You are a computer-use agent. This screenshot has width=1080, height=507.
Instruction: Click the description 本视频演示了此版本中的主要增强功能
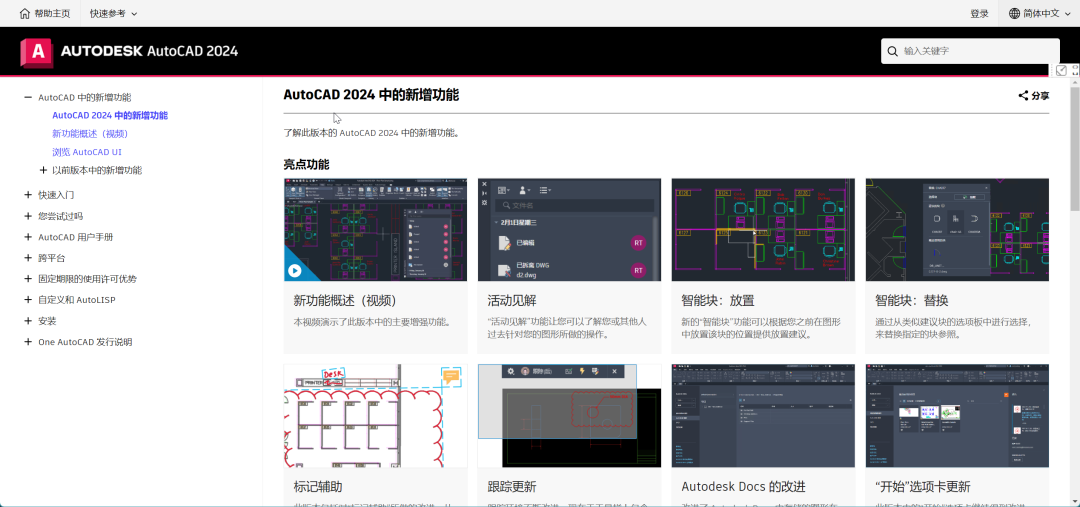click(372, 322)
